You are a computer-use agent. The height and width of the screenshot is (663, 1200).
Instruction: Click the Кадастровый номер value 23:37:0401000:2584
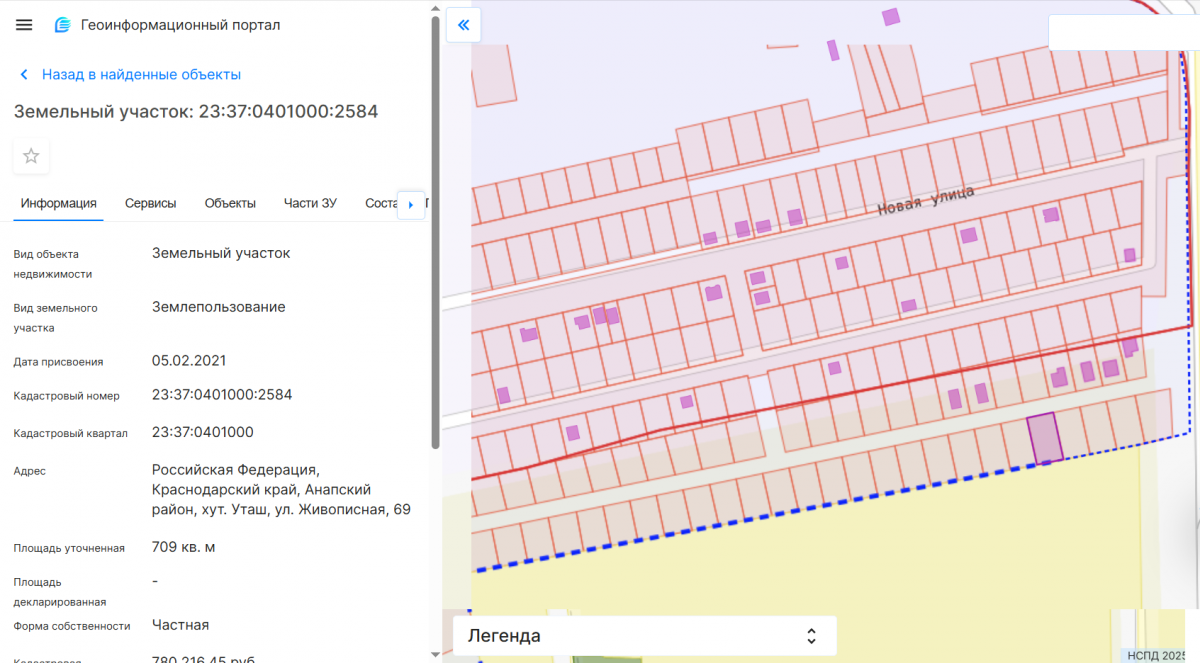222,395
